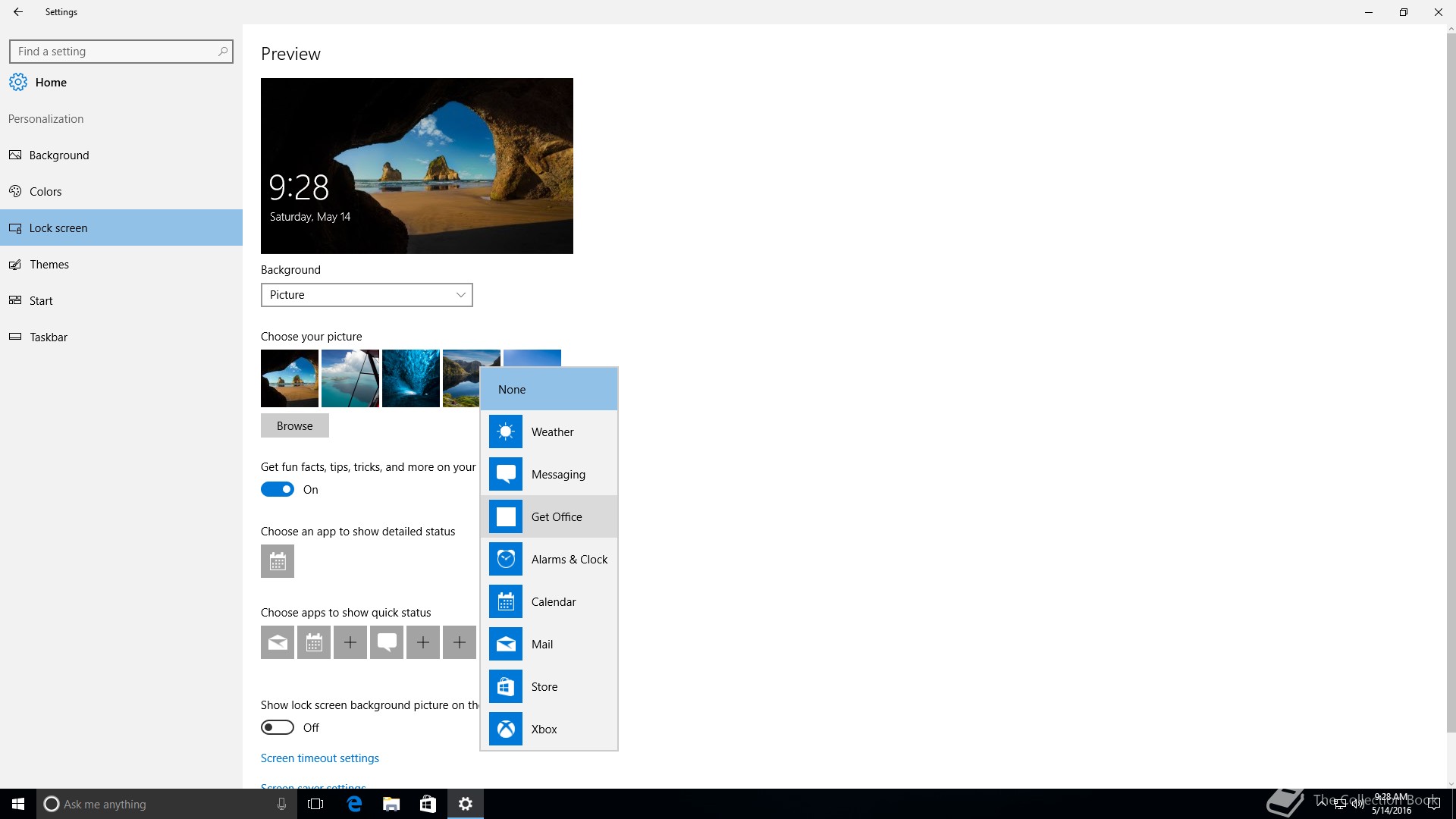This screenshot has width=1456, height=819.
Task: Turn off fun facts and tips toggle
Action: click(278, 489)
